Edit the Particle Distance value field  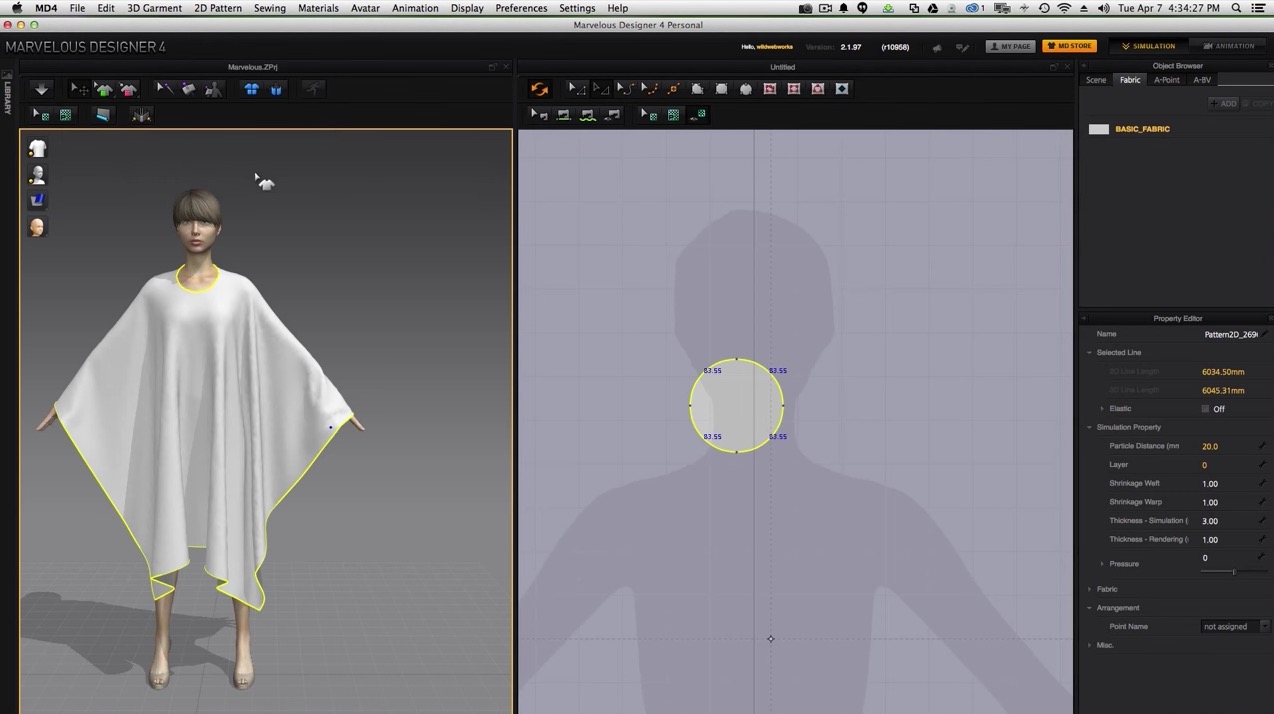click(x=1210, y=446)
